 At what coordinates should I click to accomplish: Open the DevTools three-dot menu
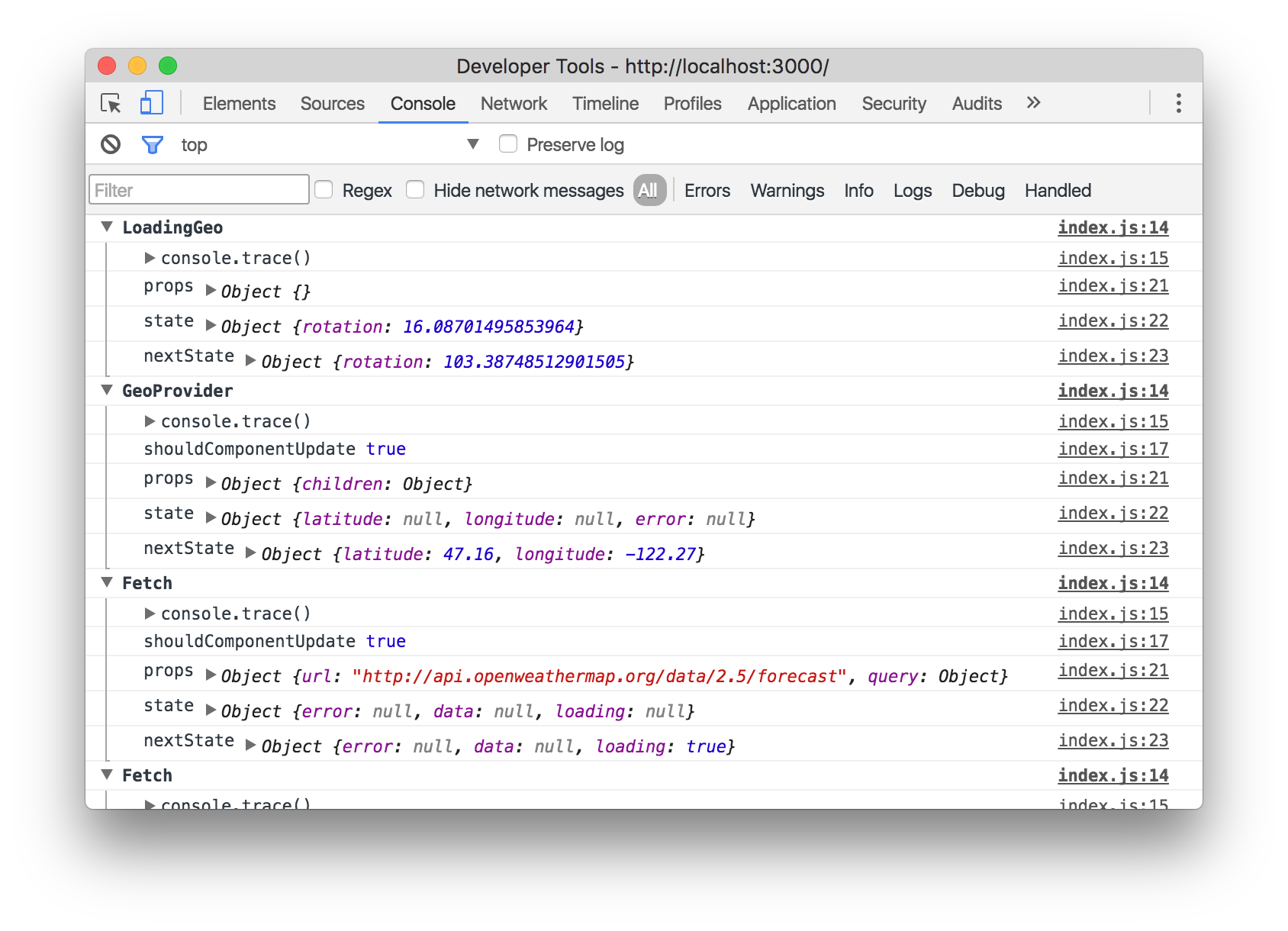[x=1179, y=103]
